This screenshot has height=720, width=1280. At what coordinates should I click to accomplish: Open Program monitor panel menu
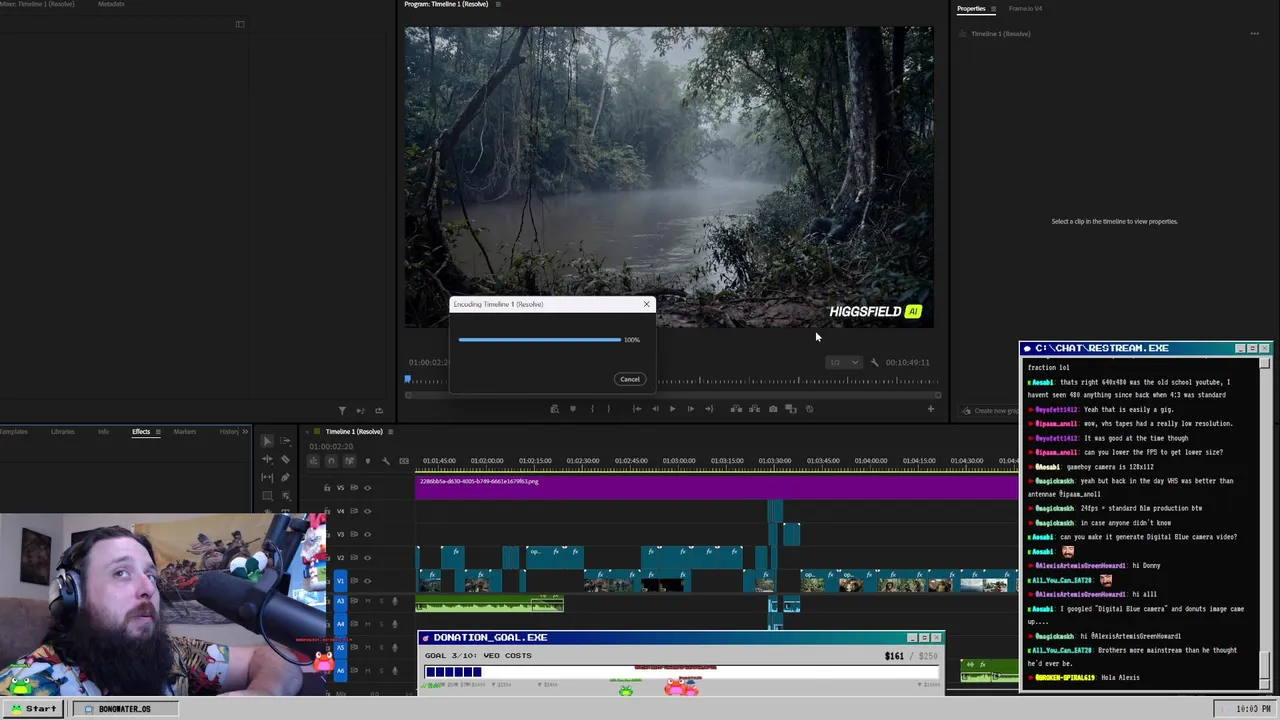coord(498,4)
